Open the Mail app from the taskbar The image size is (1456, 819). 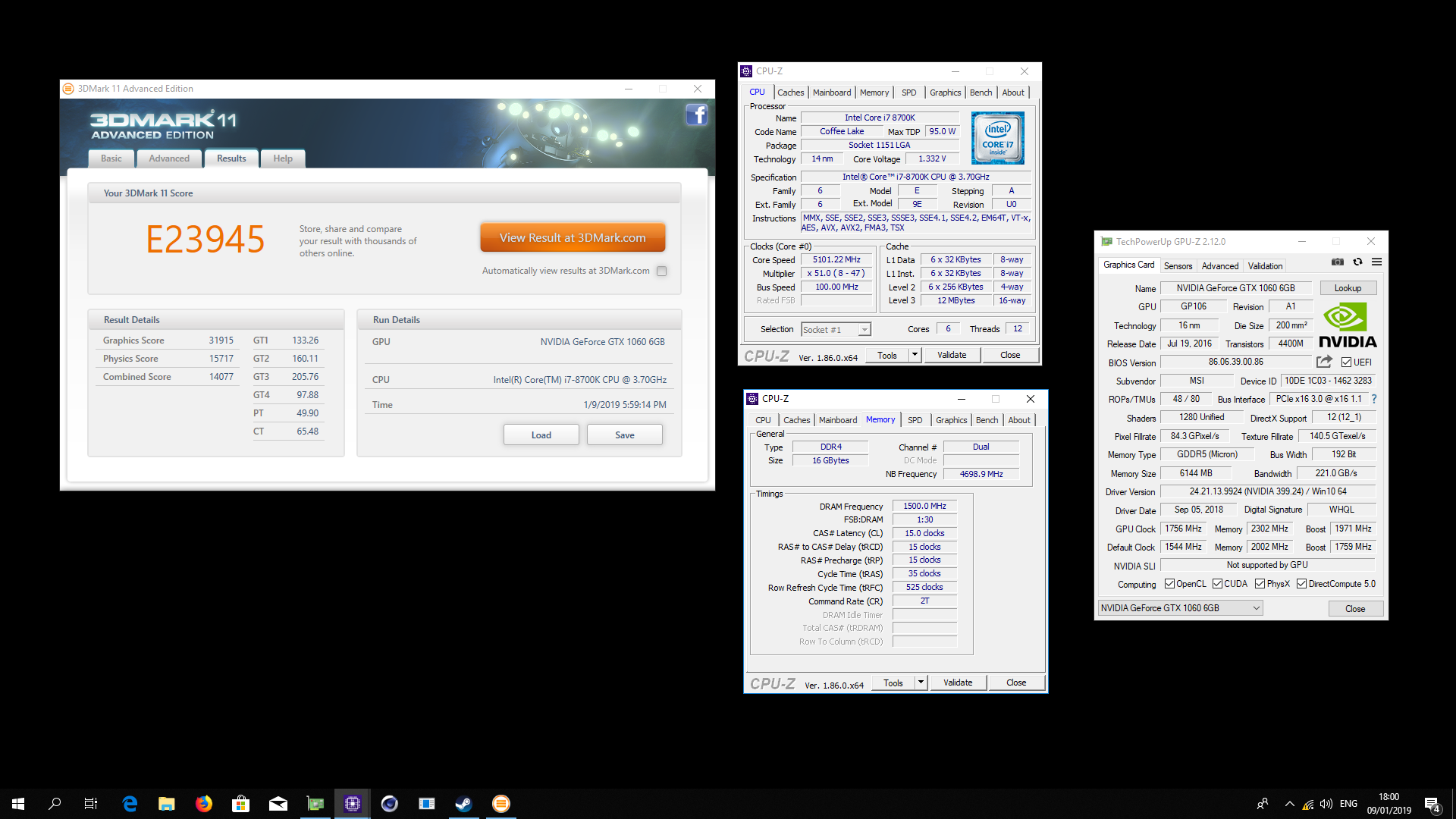(x=278, y=804)
